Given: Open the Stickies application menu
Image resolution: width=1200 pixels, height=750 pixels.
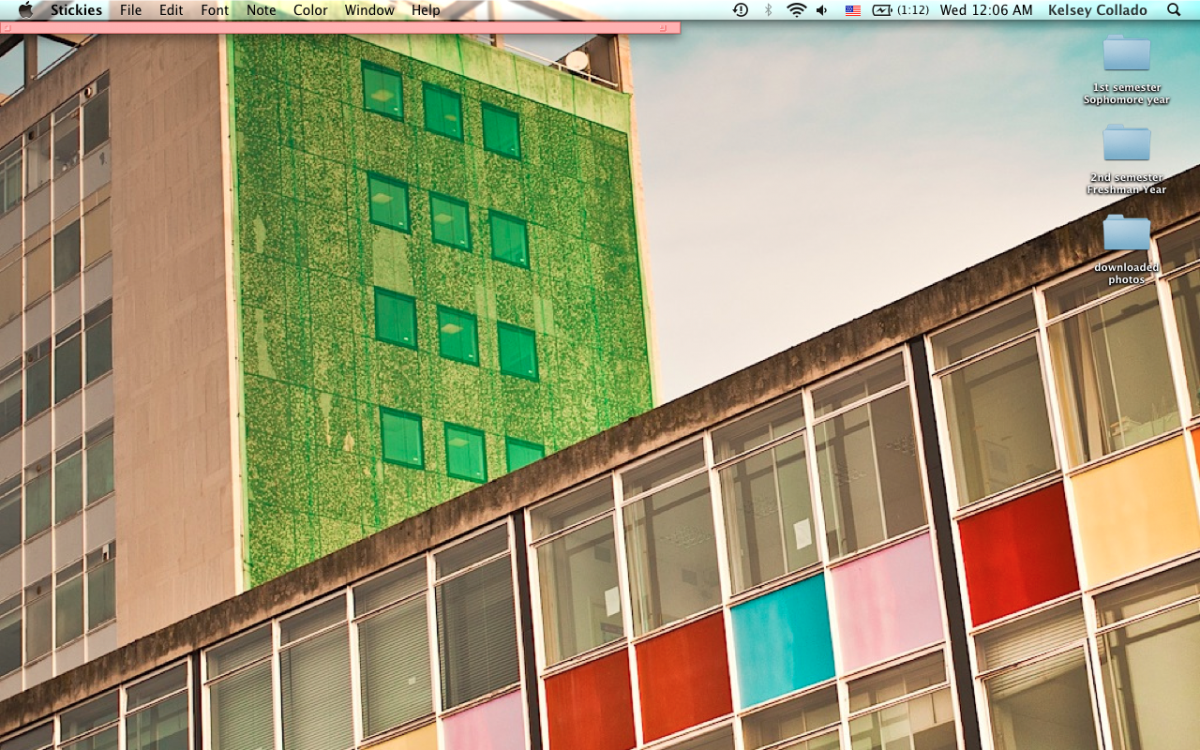Looking at the screenshot, I should pyautogui.click(x=76, y=10).
